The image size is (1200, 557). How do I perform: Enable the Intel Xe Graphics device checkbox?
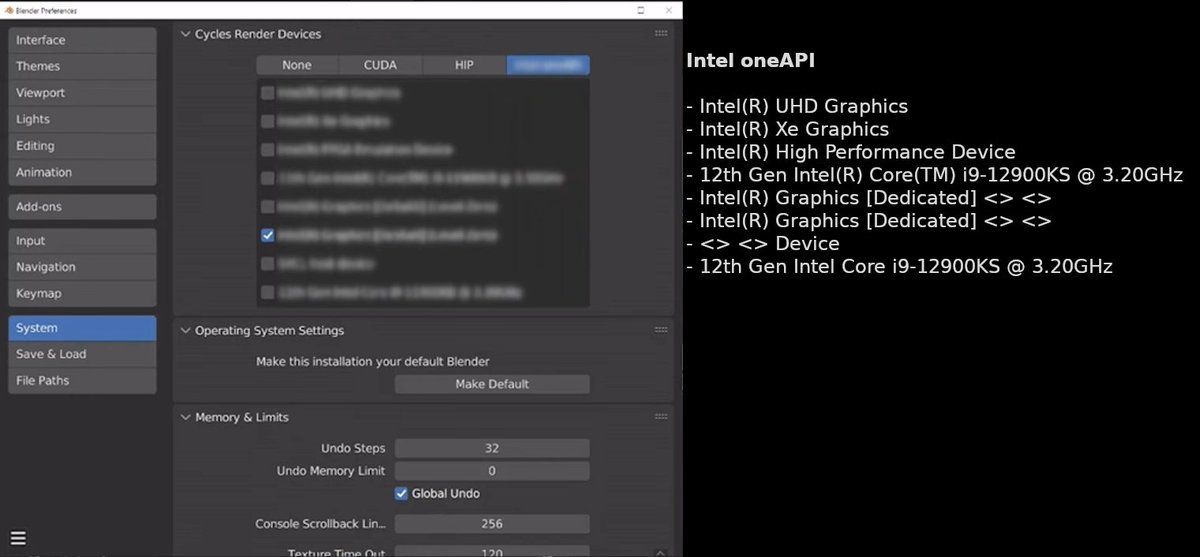click(267, 121)
